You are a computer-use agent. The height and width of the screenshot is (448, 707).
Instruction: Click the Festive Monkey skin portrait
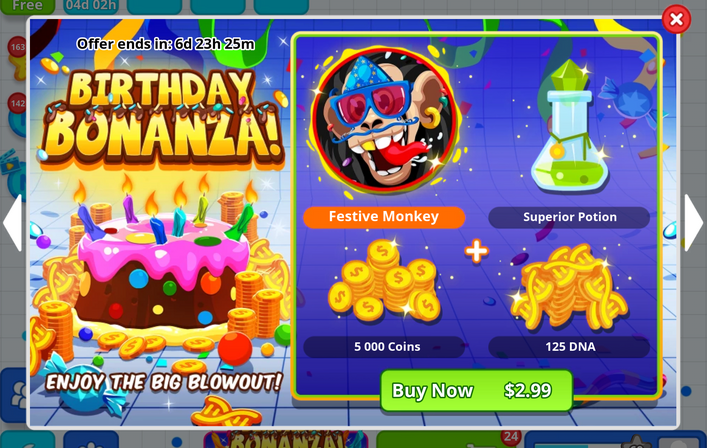[385, 121]
